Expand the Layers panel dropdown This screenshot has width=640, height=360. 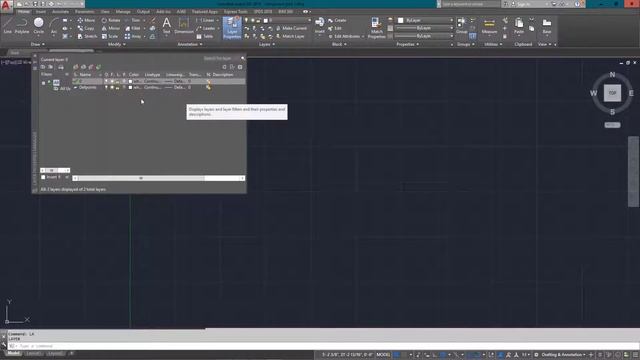click(x=267, y=44)
